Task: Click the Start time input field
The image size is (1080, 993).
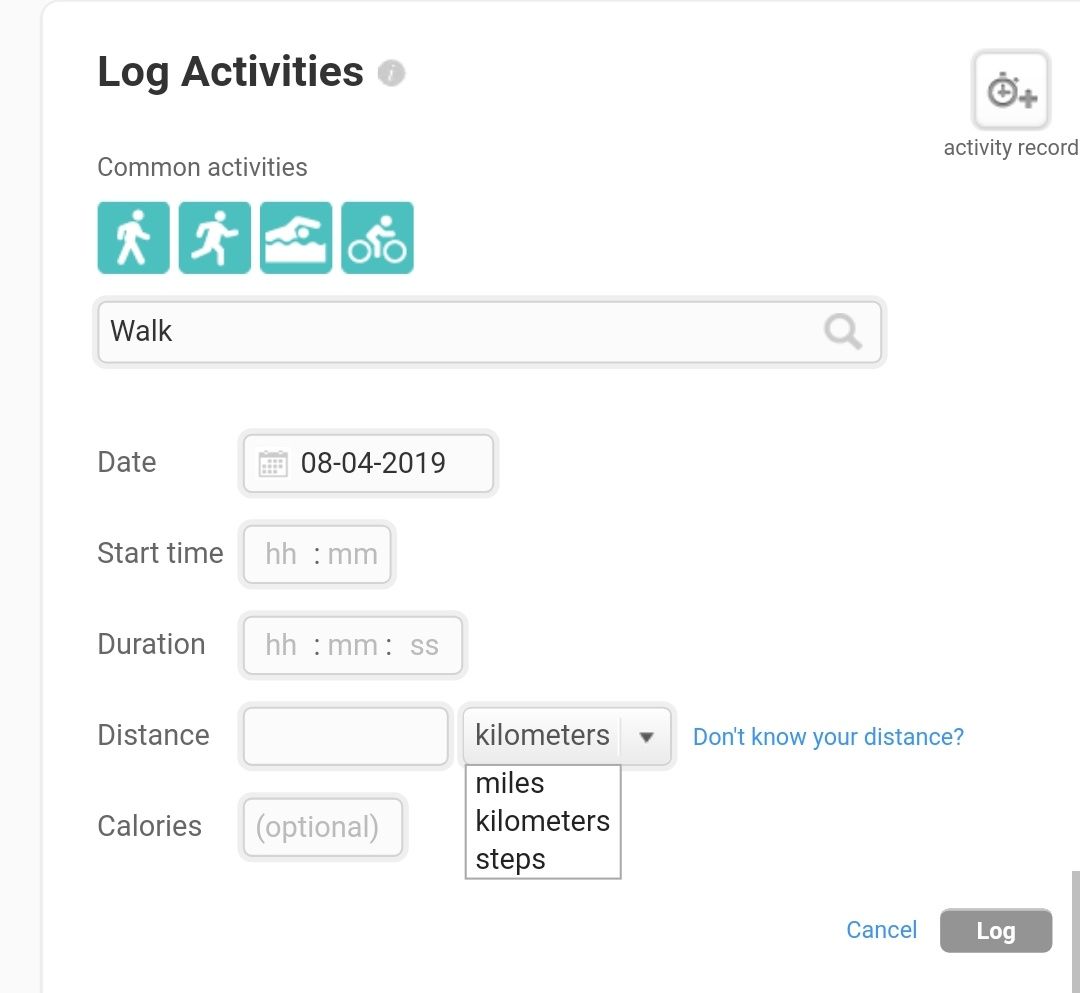Action: (x=318, y=554)
